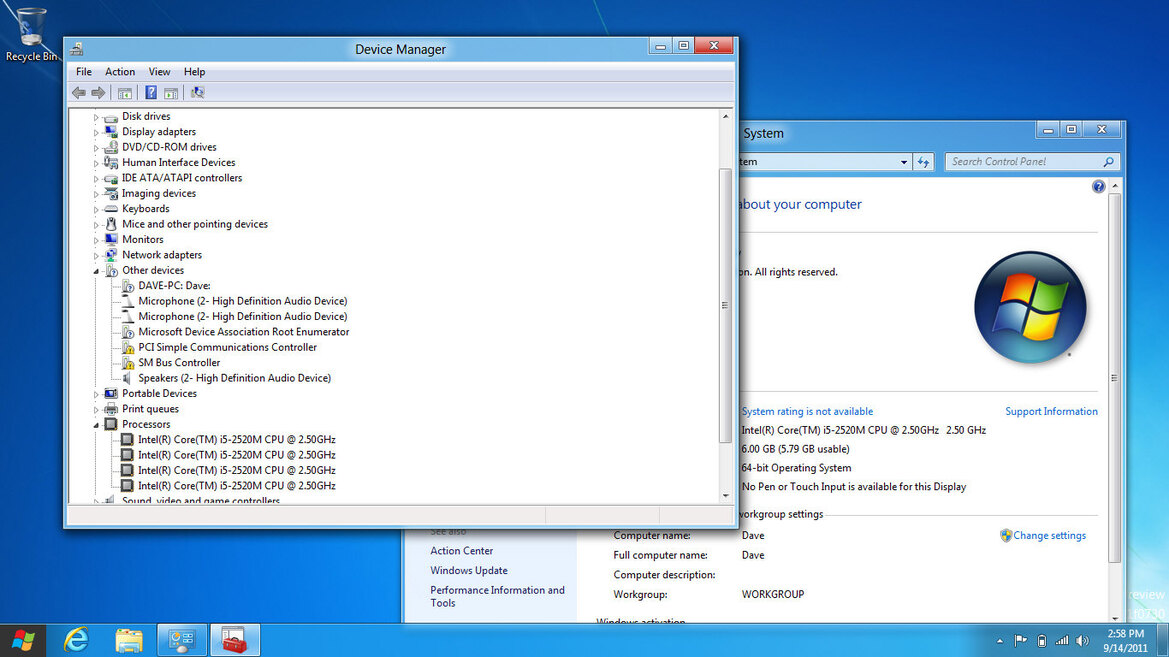Click the taskbar clock showing 2:58 PM
Screen dimensions: 1169x657
click(1125, 641)
